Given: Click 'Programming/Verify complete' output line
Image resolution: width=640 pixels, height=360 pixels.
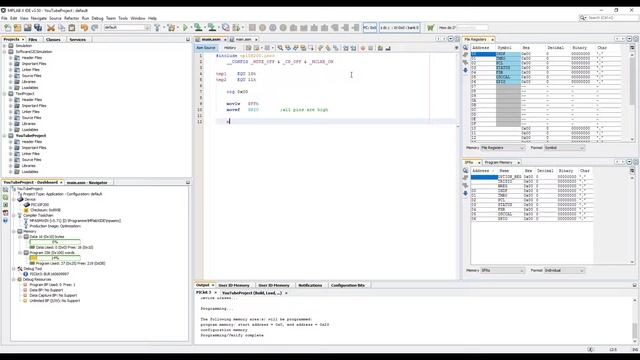Looking at the screenshot, I should coord(231,335).
